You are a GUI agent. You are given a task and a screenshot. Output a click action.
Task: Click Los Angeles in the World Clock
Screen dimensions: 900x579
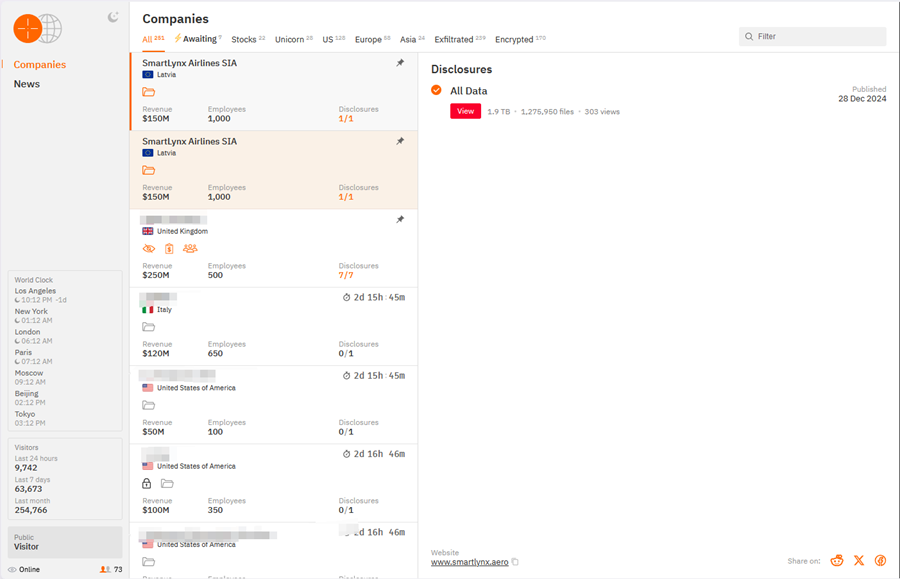(35, 291)
